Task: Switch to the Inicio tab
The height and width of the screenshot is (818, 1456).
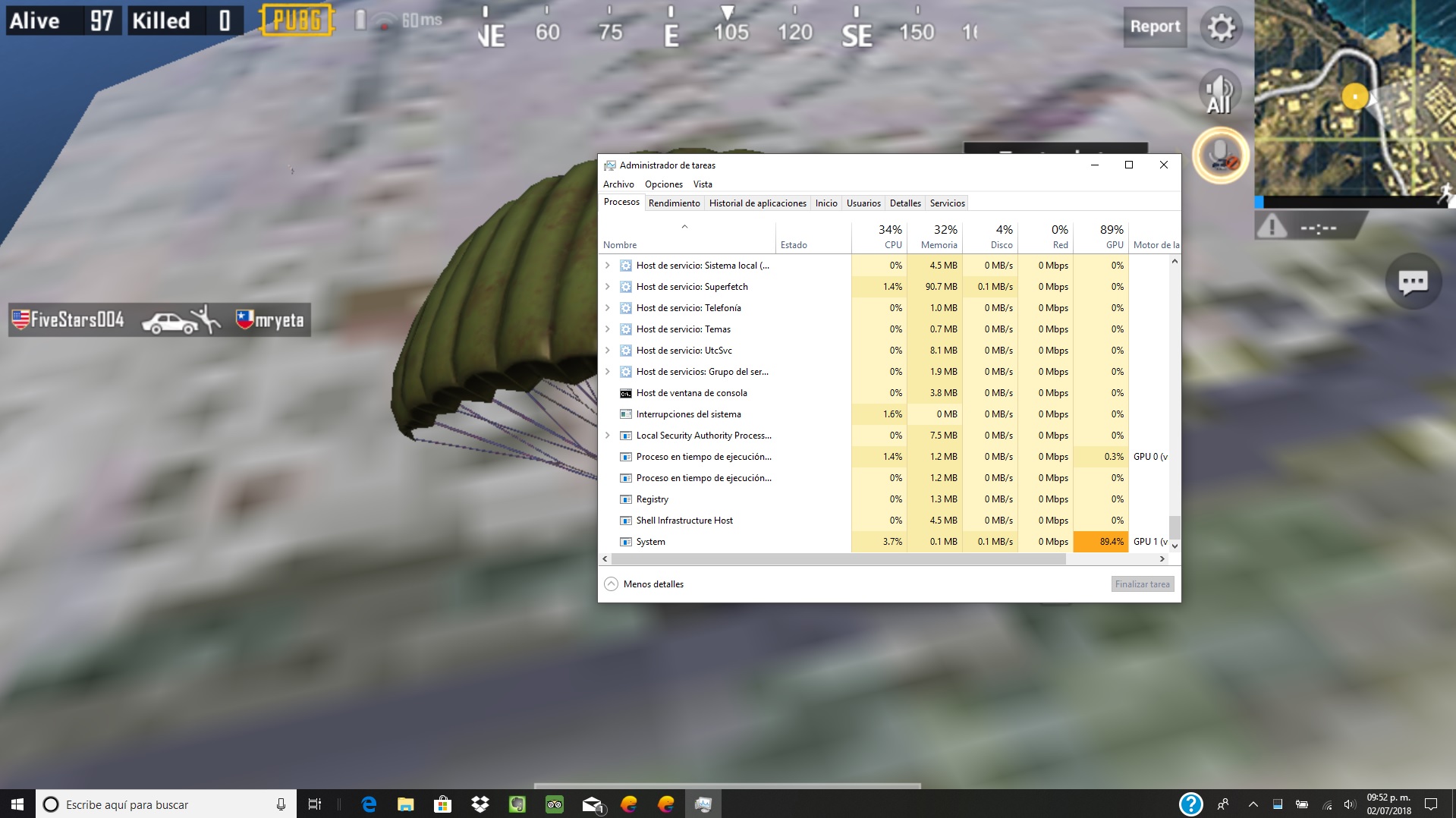Action: [826, 203]
